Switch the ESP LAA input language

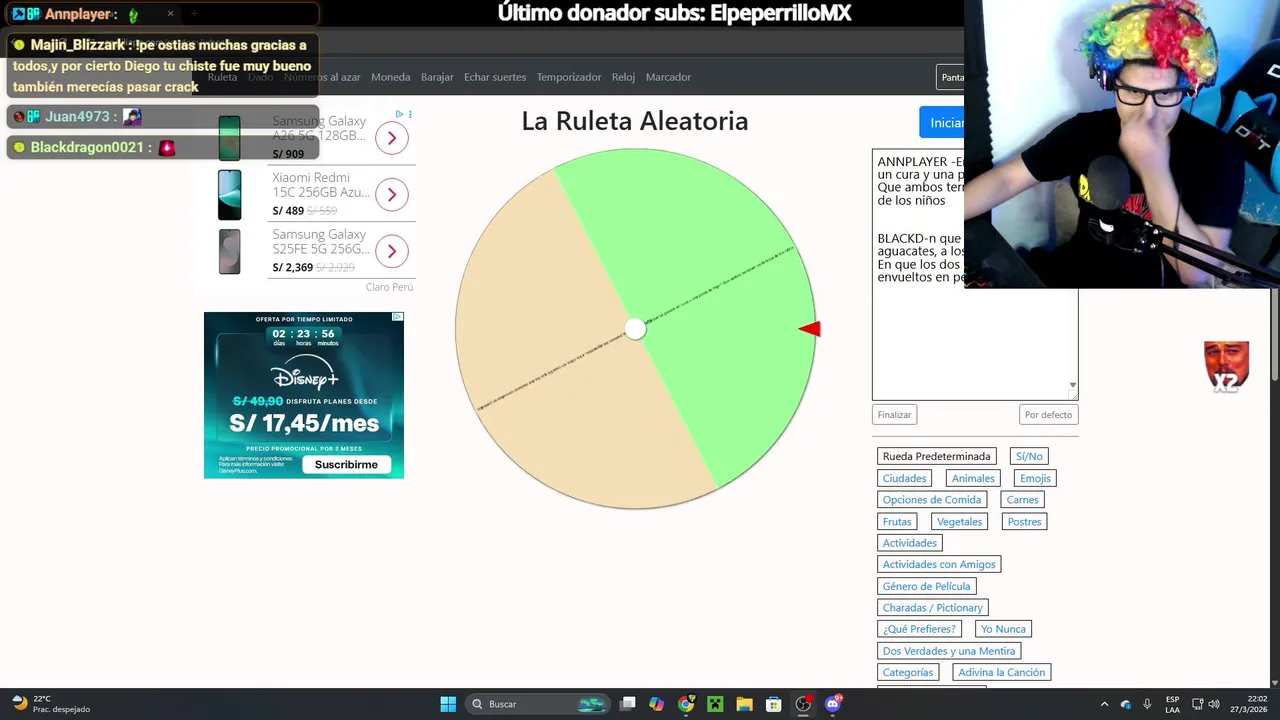(1172, 704)
